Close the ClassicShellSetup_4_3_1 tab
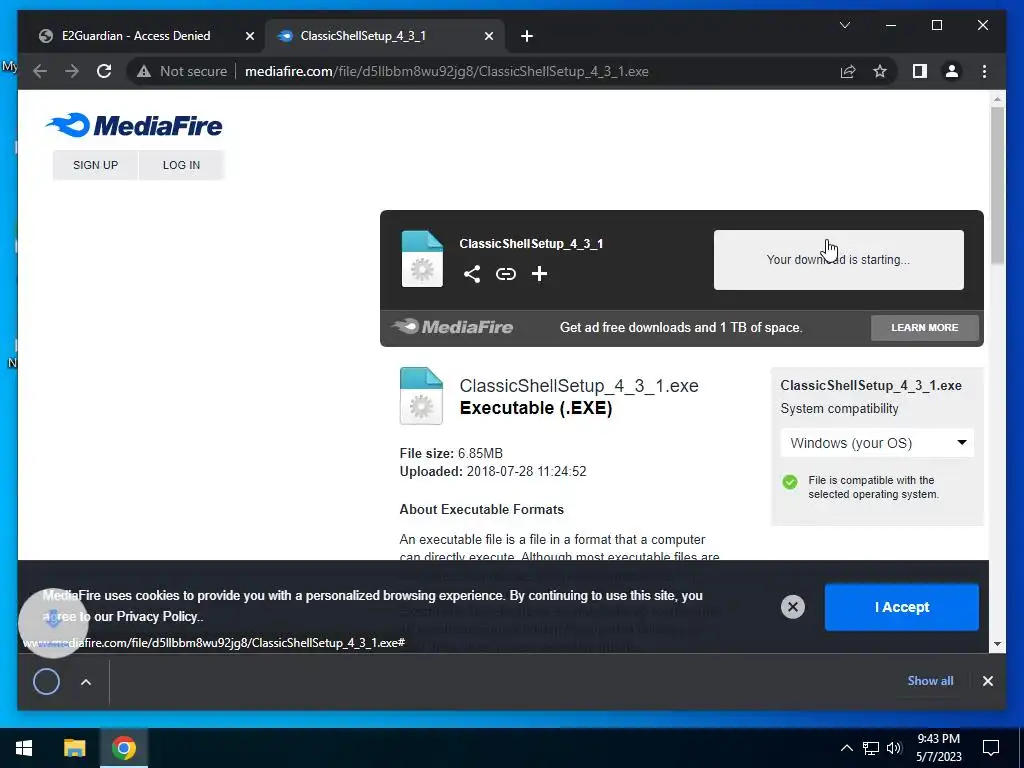Image resolution: width=1024 pixels, height=768 pixels. point(488,36)
